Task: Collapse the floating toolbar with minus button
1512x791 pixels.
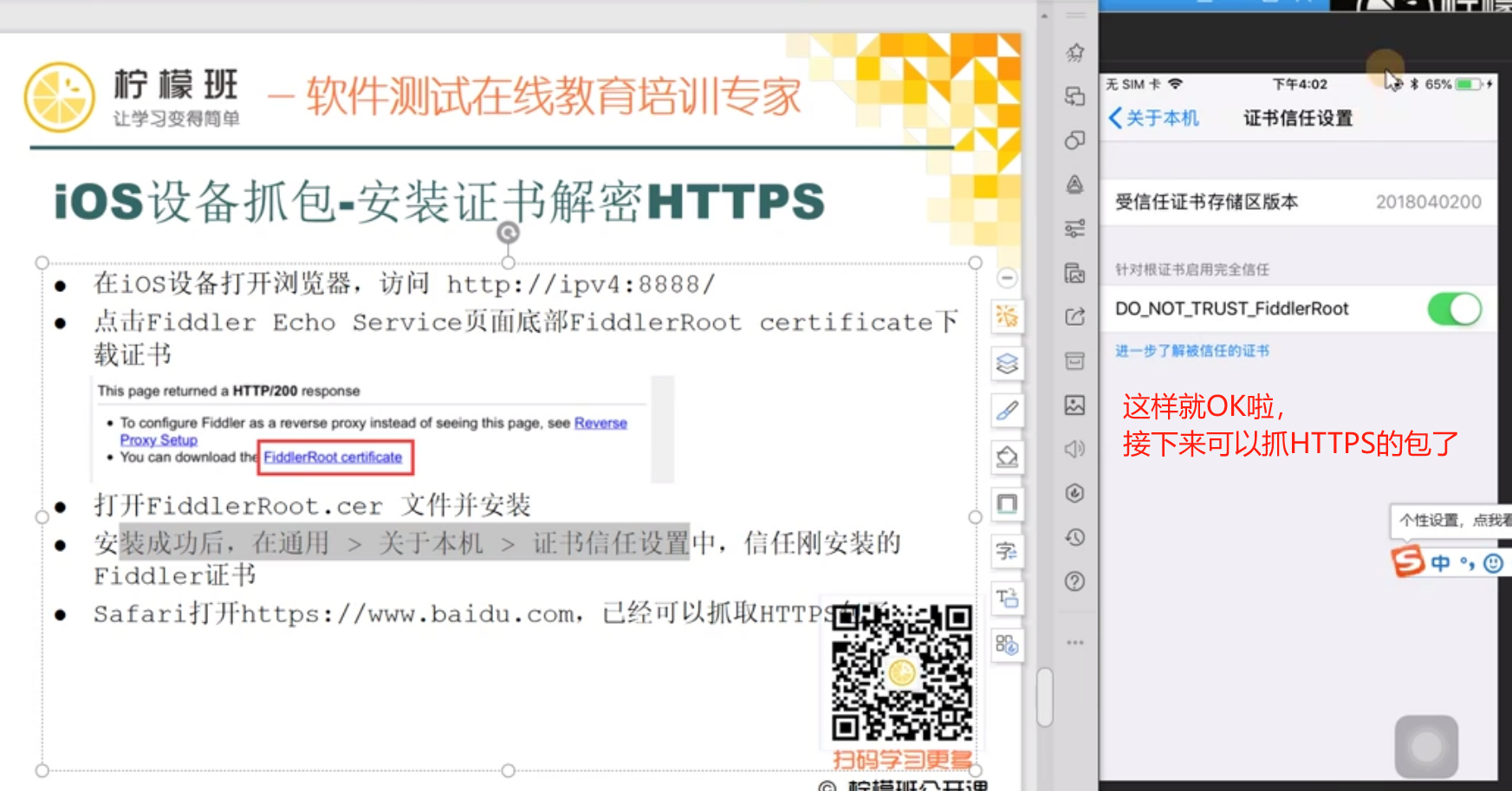Action: coord(1007,278)
